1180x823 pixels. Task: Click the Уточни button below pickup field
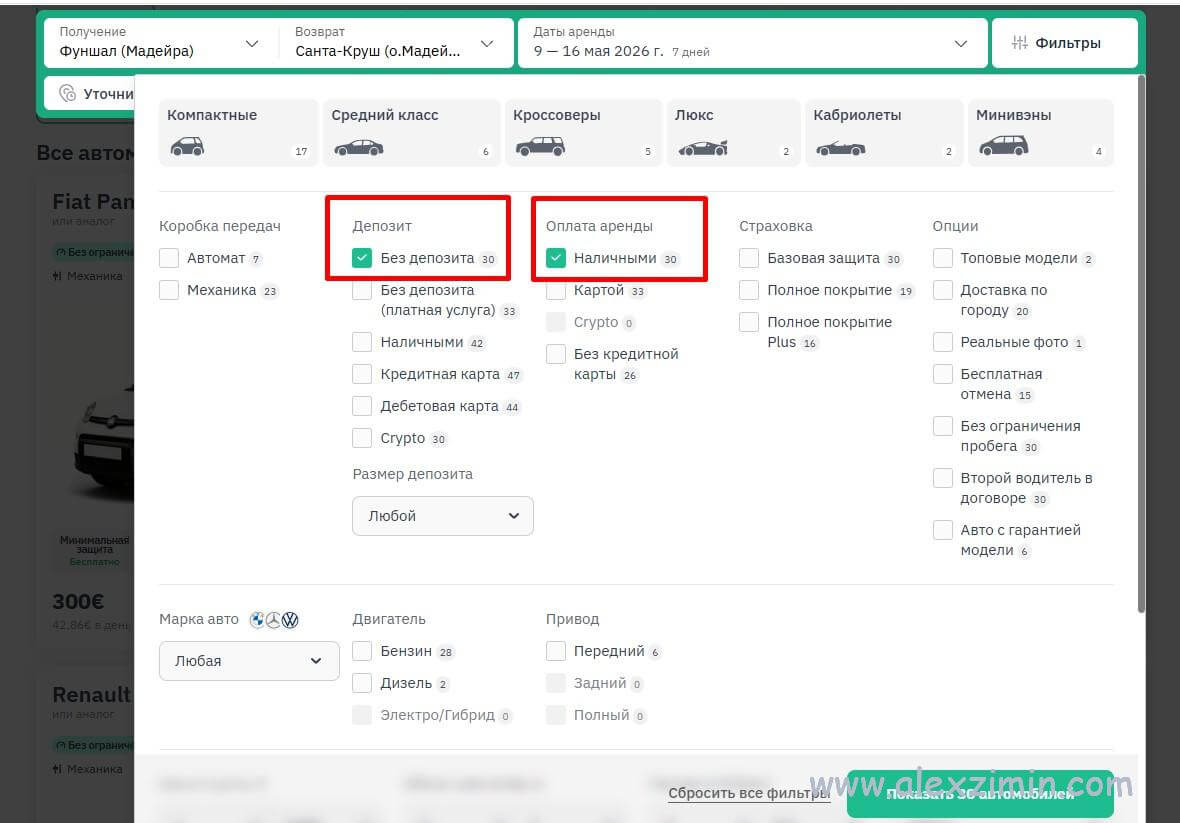pyautogui.click(x=89, y=93)
